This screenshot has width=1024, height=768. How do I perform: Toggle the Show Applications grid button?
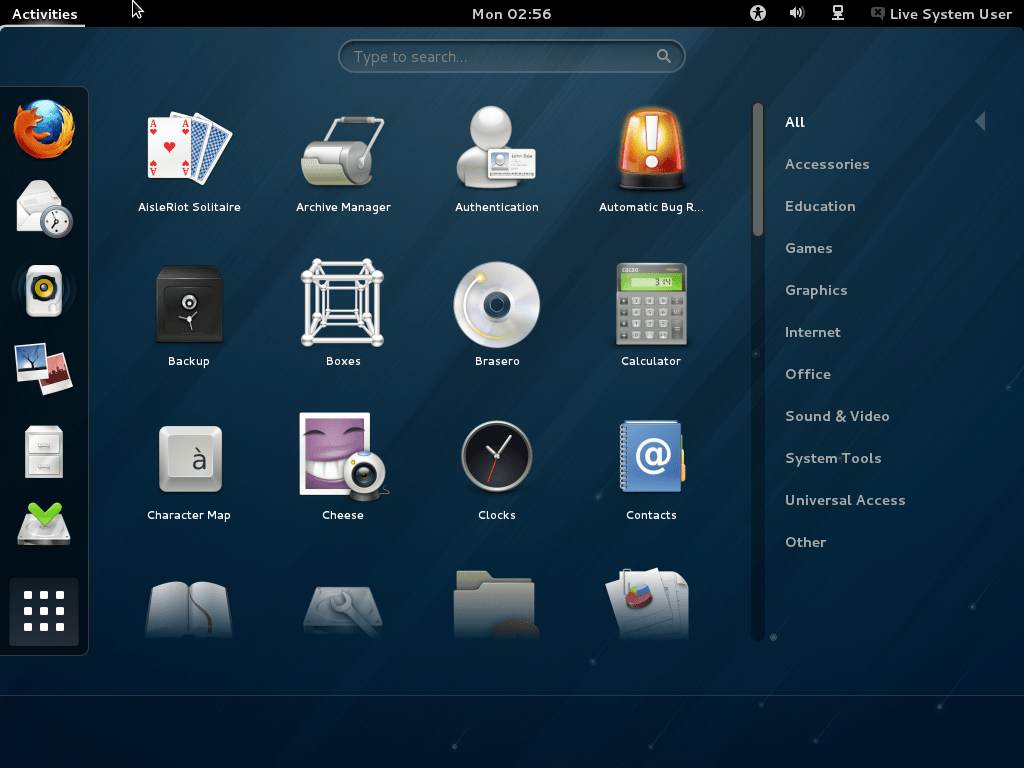44,611
